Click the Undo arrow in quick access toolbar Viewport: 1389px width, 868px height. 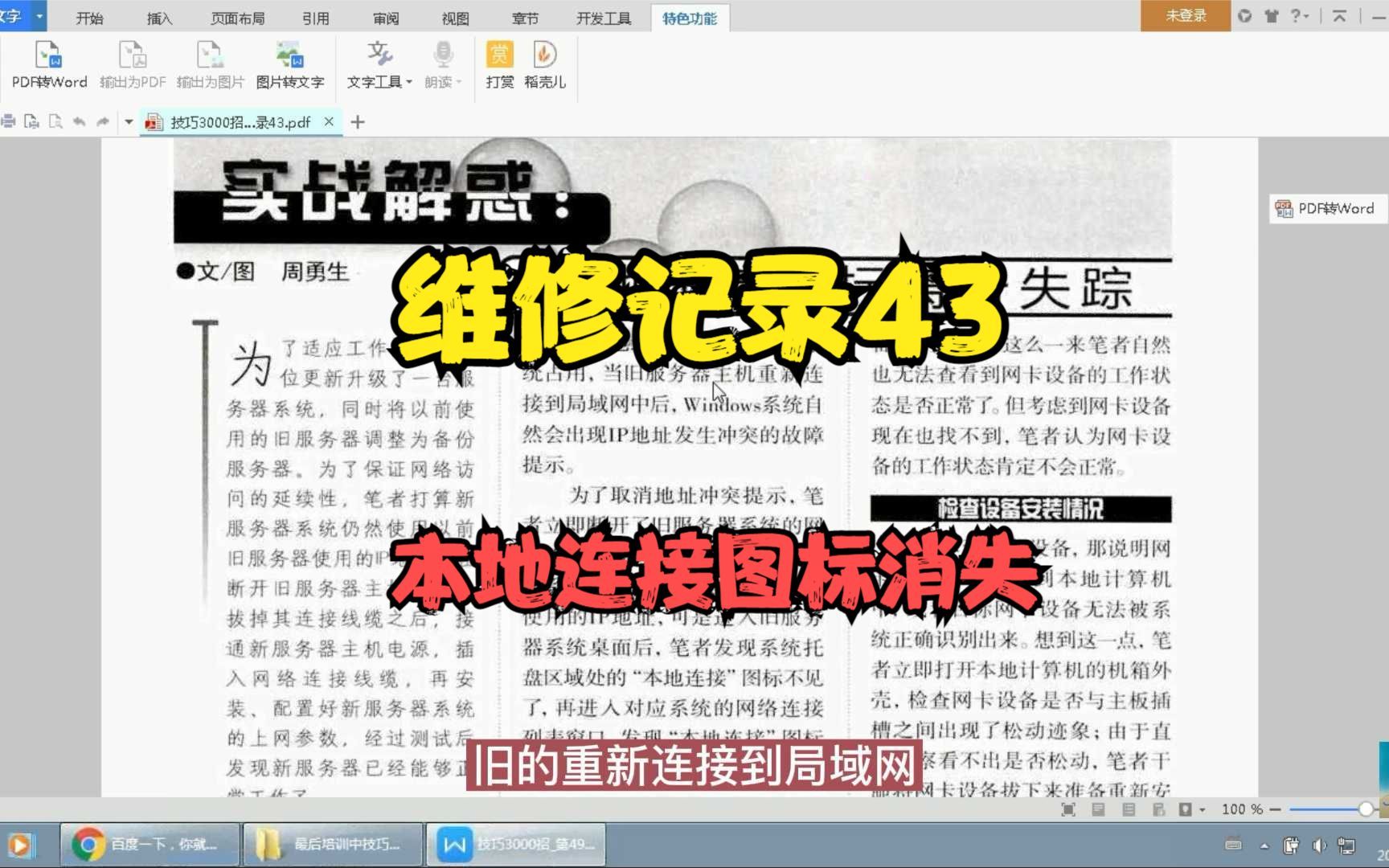pos(79,121)
